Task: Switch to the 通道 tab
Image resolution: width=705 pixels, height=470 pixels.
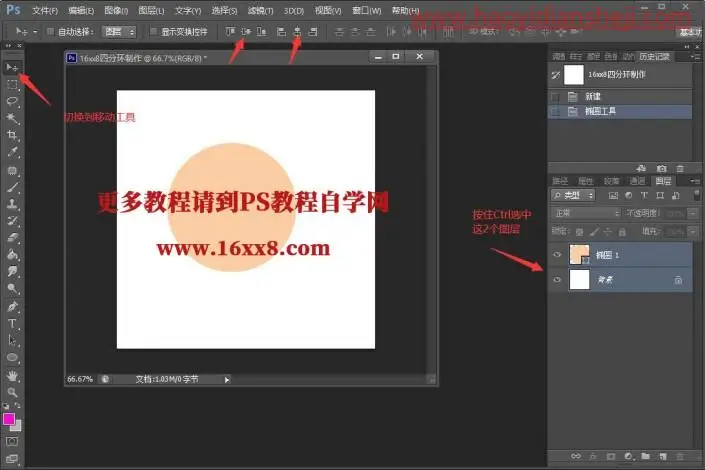Action: [x=637, y=181]
